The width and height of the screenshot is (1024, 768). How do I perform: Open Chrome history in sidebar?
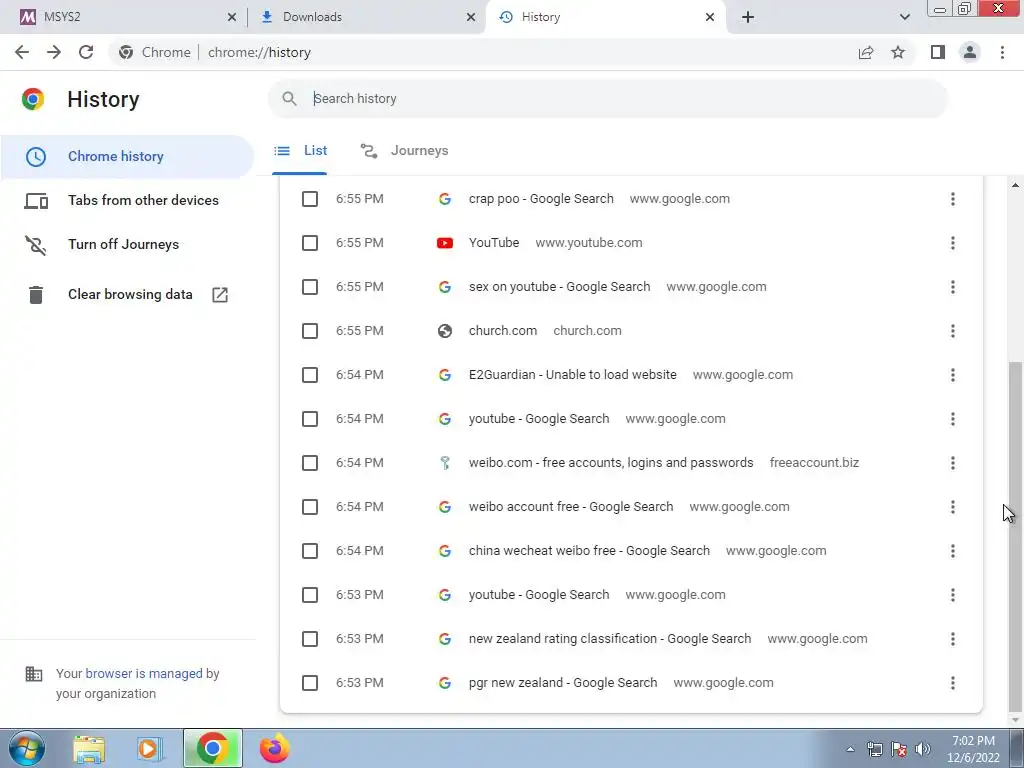(x=127, y=156)
